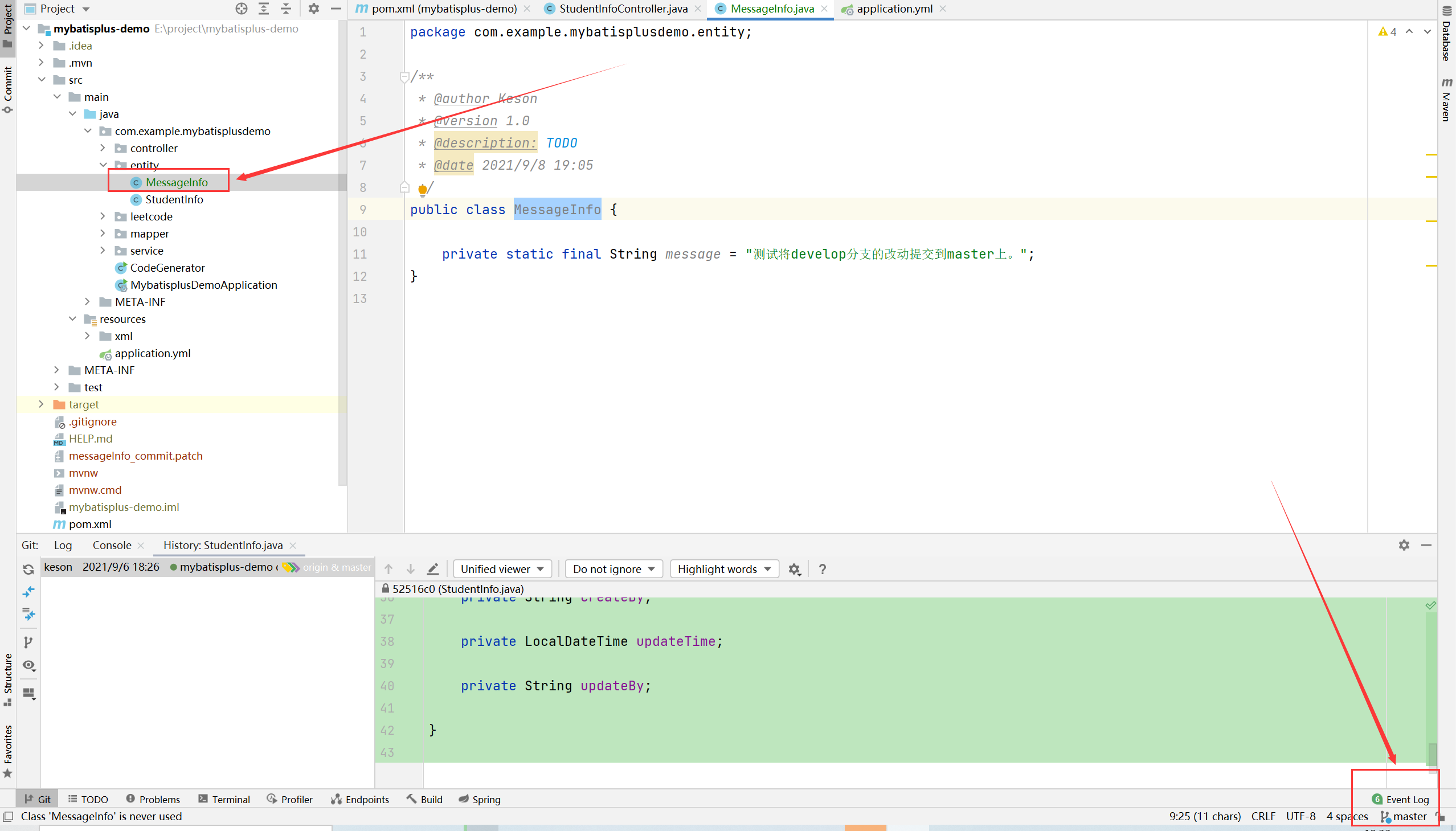The image size is (1456, 831).
Task: Click the Git branch icon in history sidebar
Action: [28, 642]
